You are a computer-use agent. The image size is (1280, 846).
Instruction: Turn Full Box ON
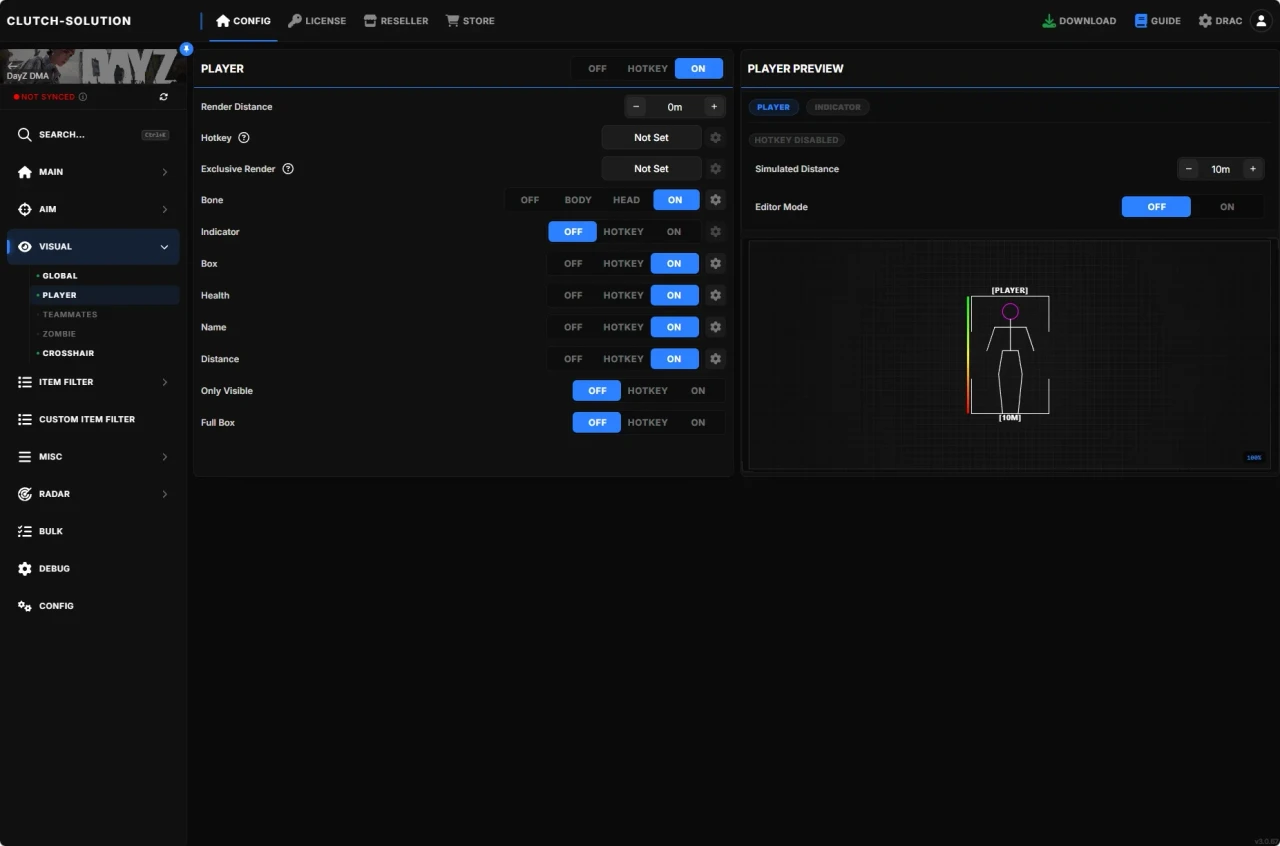tap(698, 423)
